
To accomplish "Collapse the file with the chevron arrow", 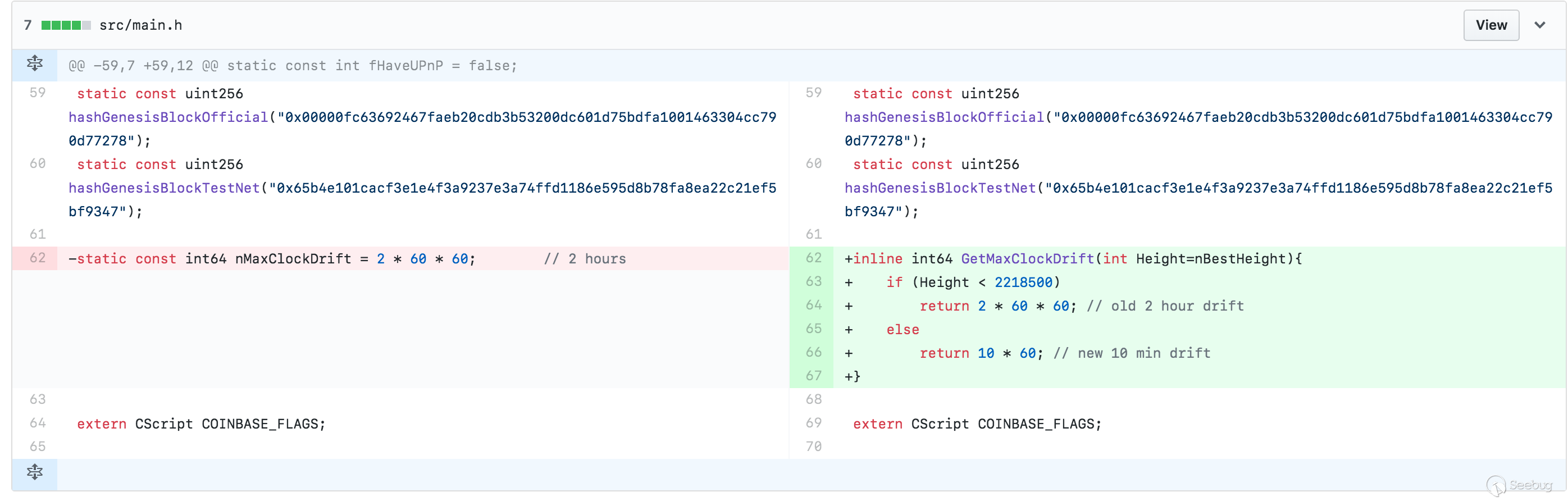I will (x=1539, y=26).
